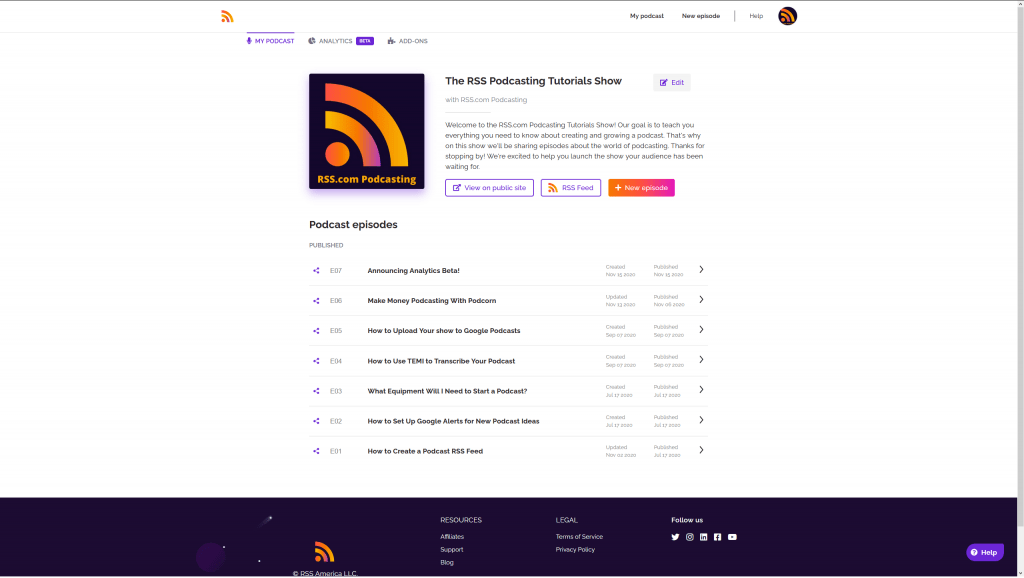This screenshot has width=1024, height=578.
Task: Open the Terms of Service link
Action: pos(579,536)
